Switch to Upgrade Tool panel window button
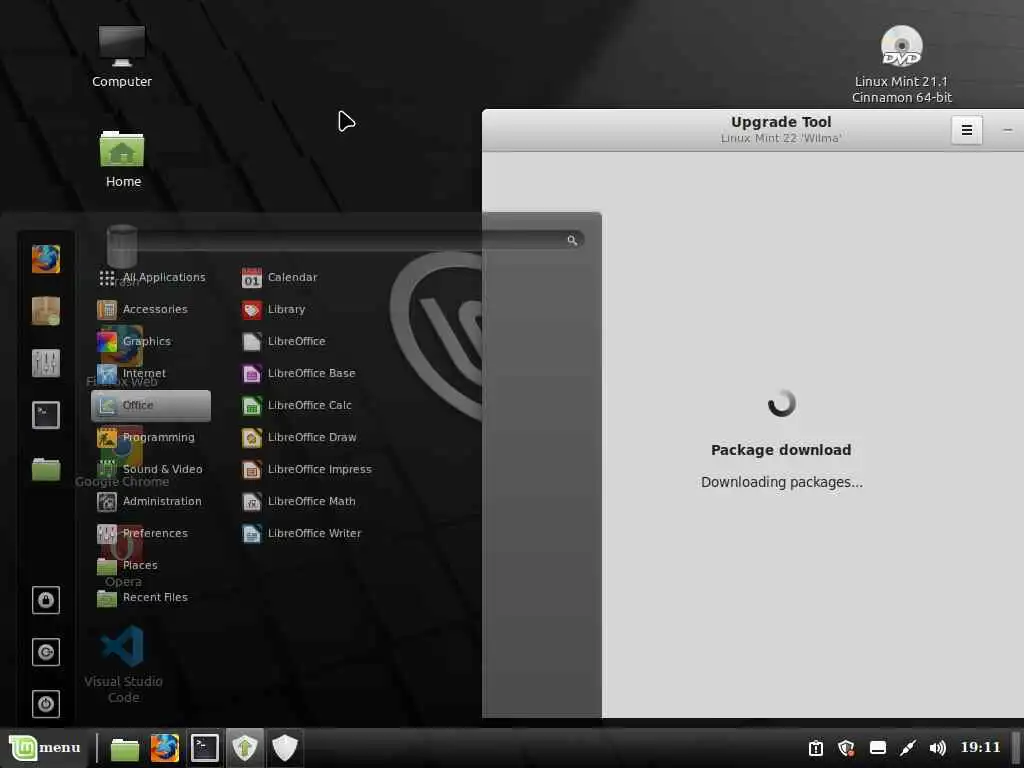The height and width of the screenshot is (768, 1024). pyautogui.click(x=245, y=748)
